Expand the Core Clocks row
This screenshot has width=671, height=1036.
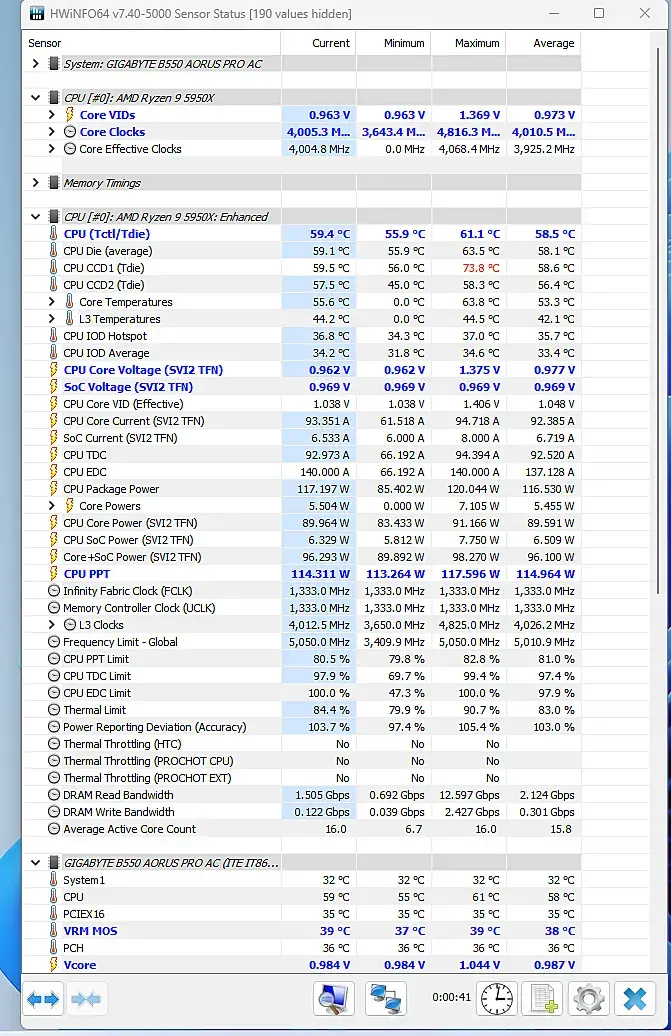pos(52,132)
